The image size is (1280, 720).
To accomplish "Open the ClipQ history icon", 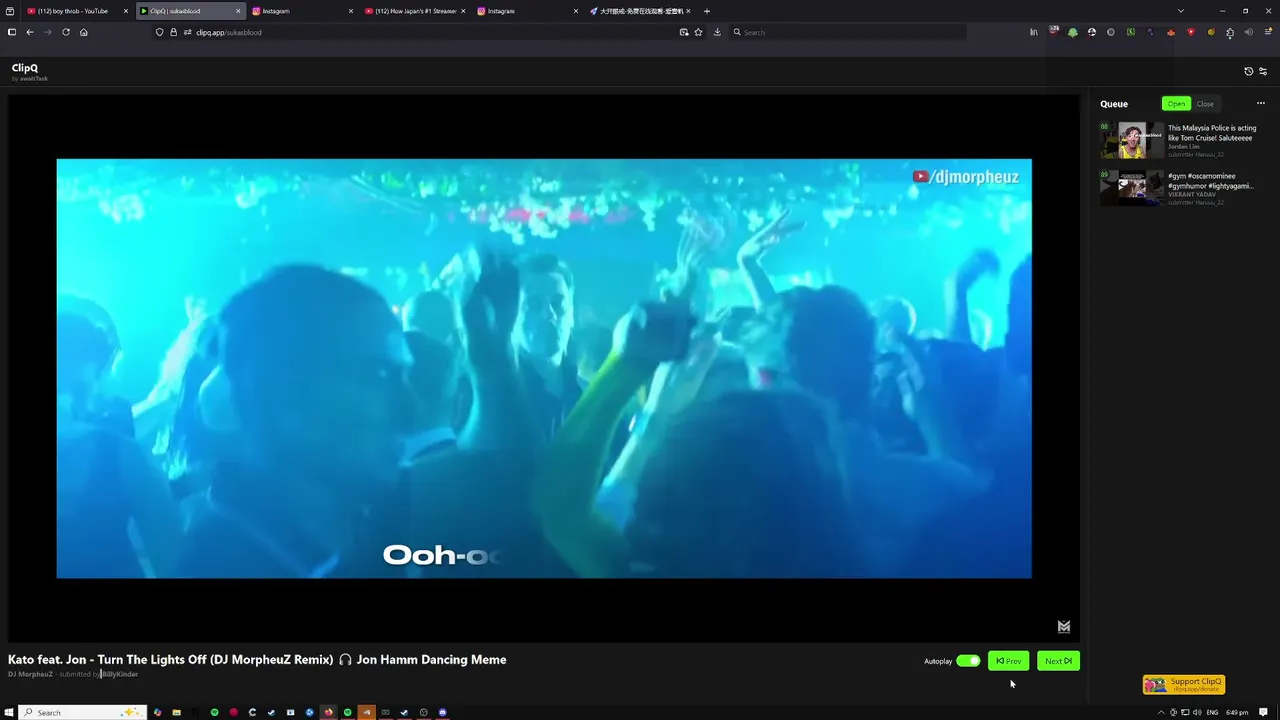I will [x=1248, y=71].
